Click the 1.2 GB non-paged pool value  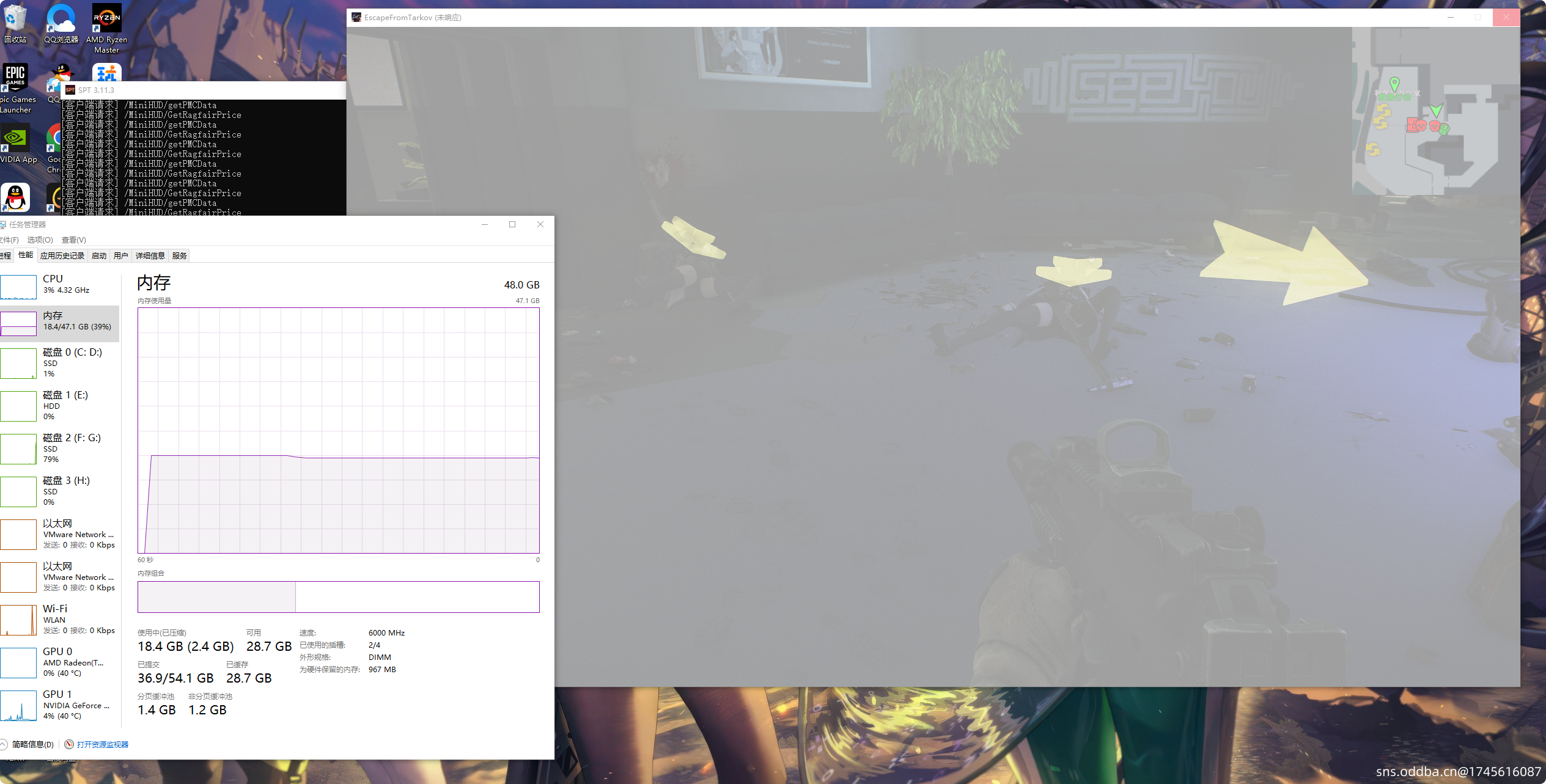pyautogui.click(x=207, y=710)
